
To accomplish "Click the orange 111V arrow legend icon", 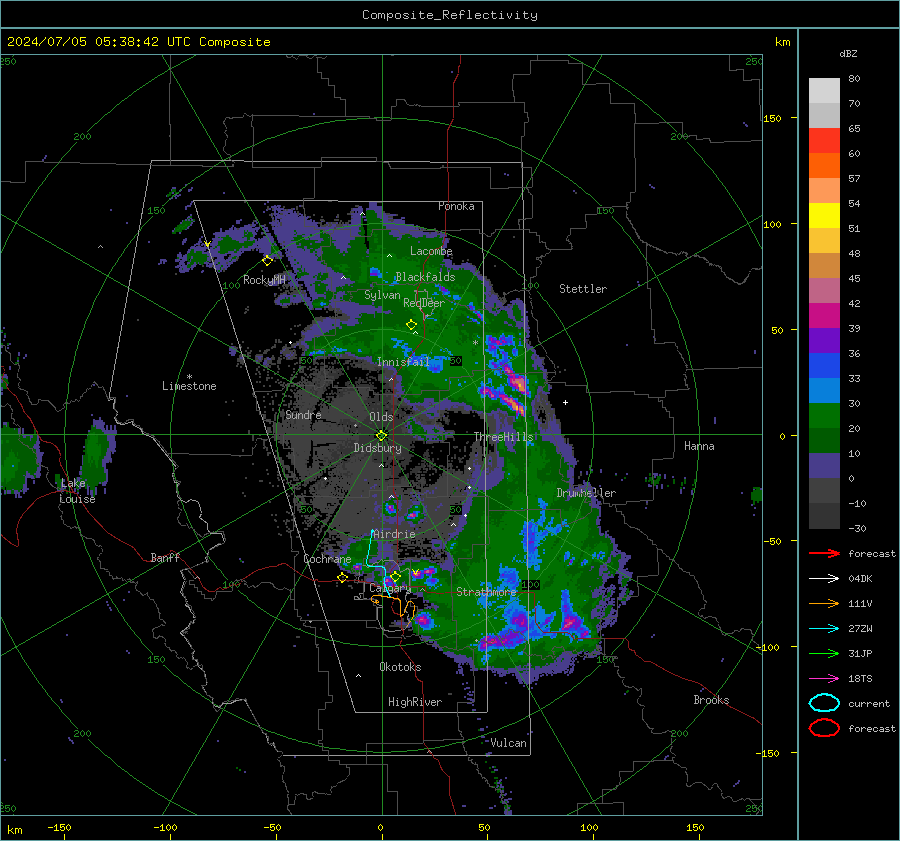I will click(824, 603).
